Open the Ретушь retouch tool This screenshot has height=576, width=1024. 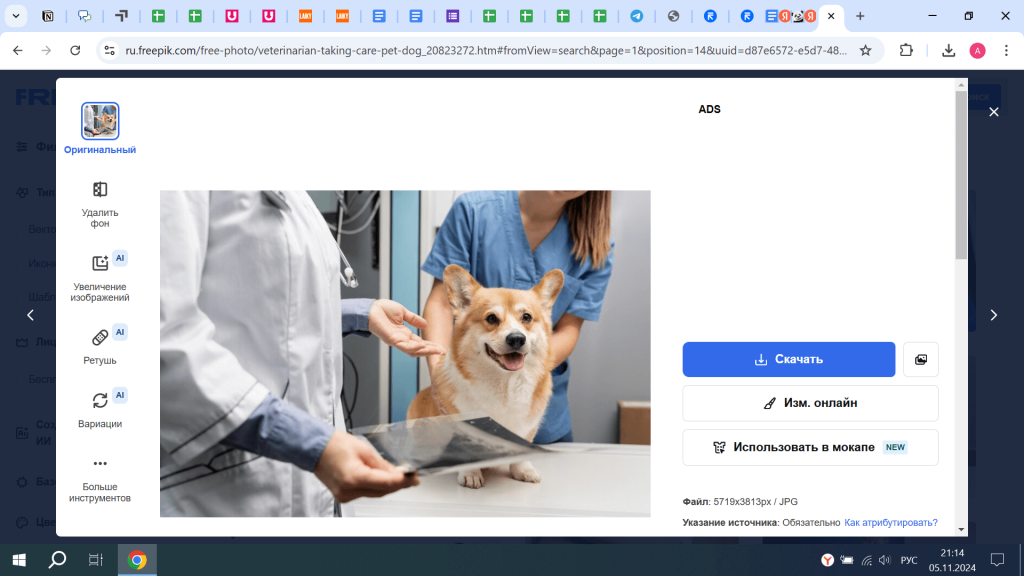click(100, 337)
